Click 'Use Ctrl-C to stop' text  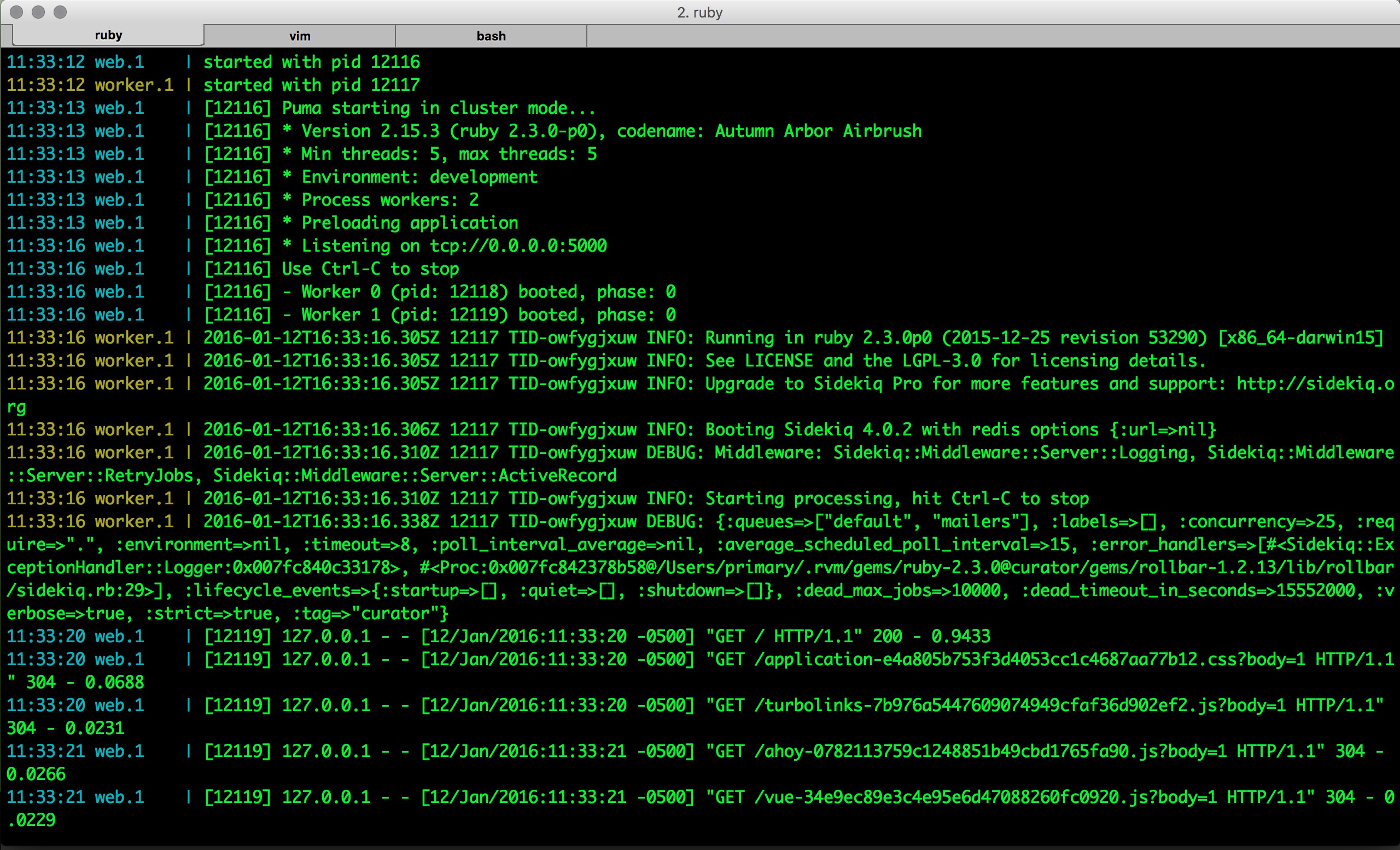pos(370,269)
